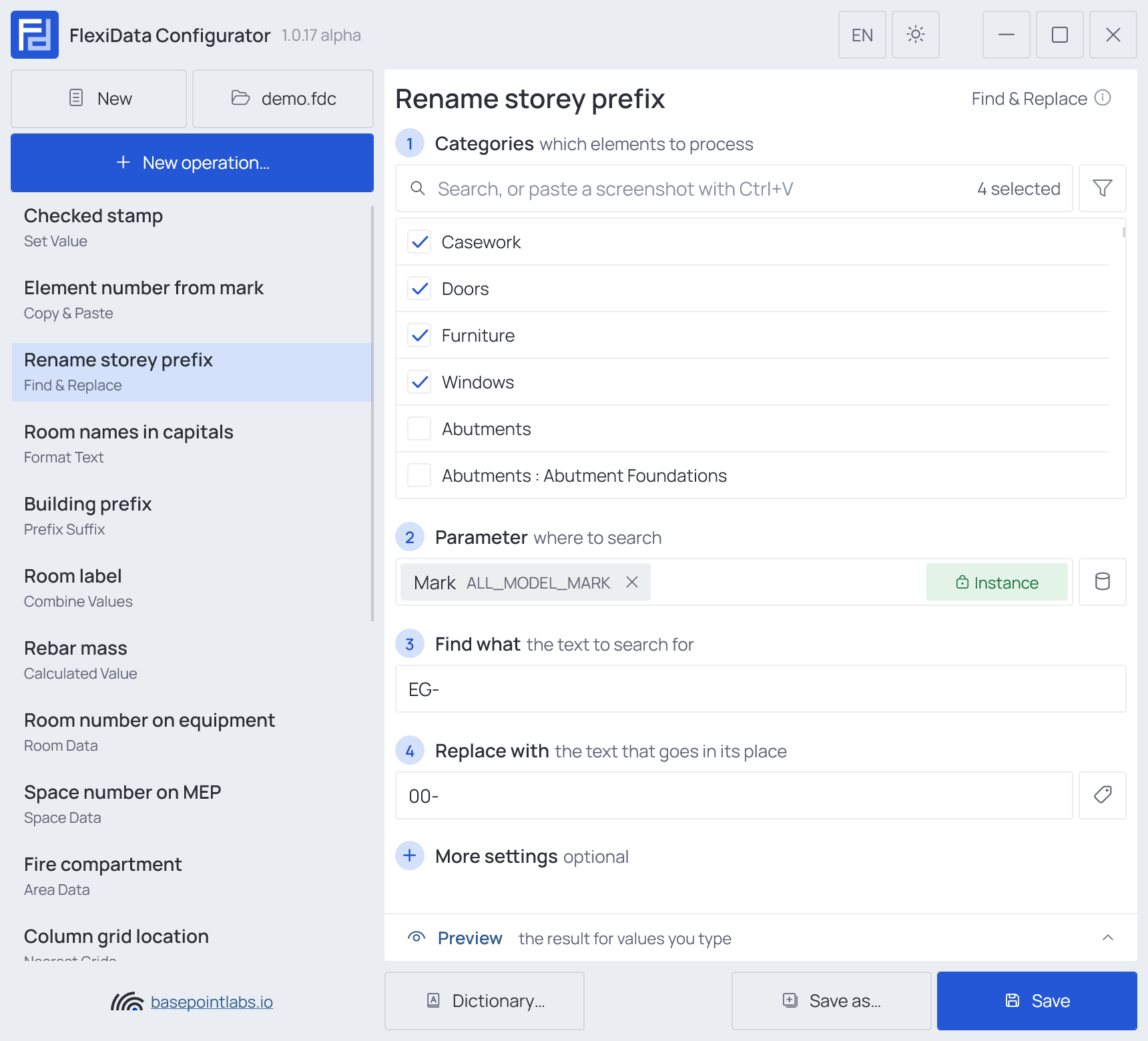Viewport: 1148px width, 1041px height.
Task: Click the database icon beside Parameter field
Action: 1103,582
